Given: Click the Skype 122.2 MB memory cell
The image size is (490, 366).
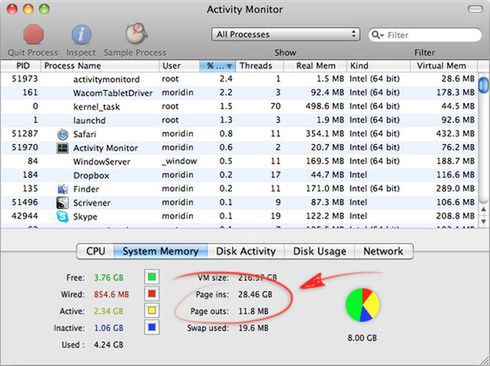Looking at the screenshot, I should click(325, 216).
